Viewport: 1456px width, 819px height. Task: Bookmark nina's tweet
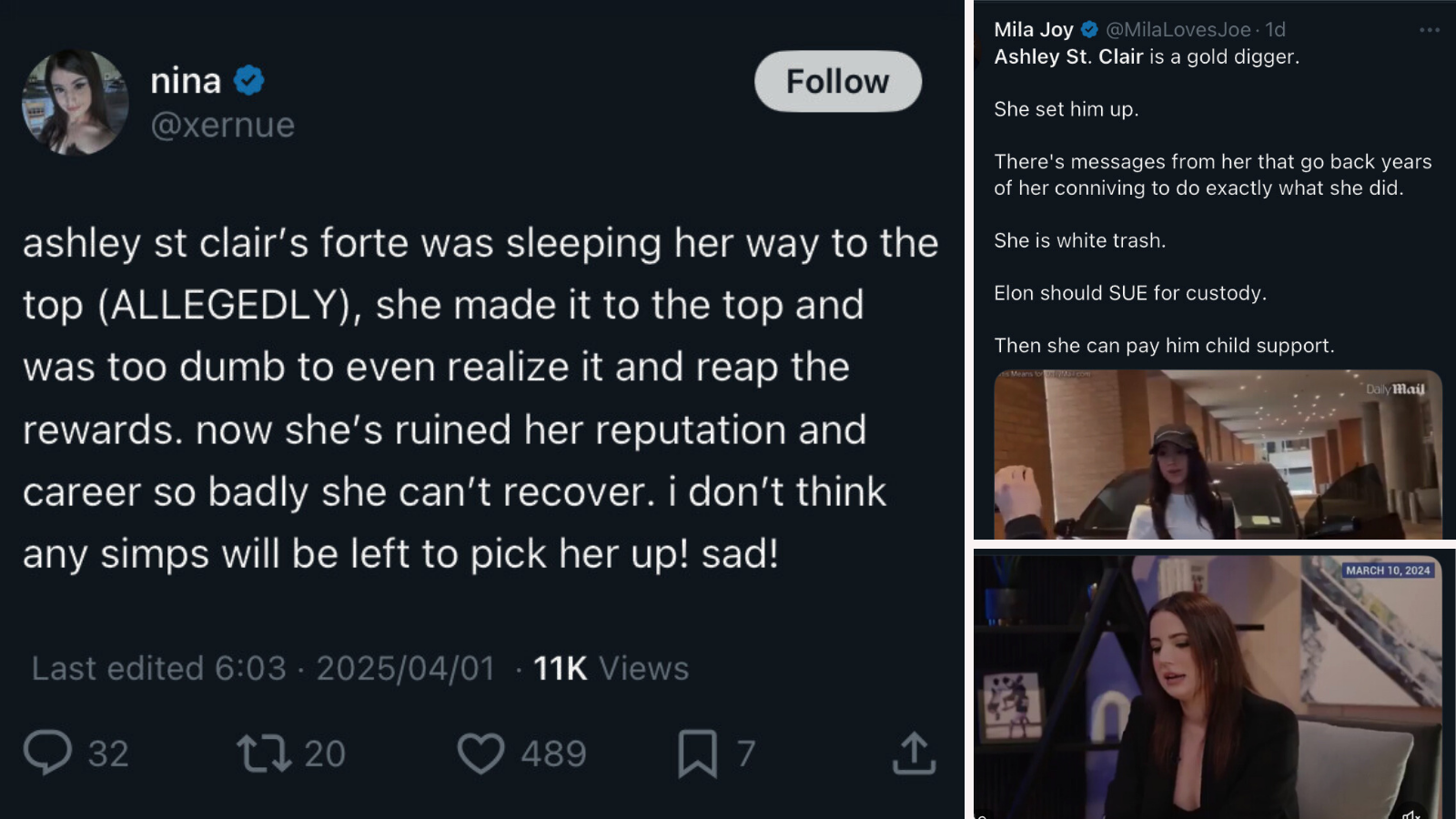[x=697, y=753]
